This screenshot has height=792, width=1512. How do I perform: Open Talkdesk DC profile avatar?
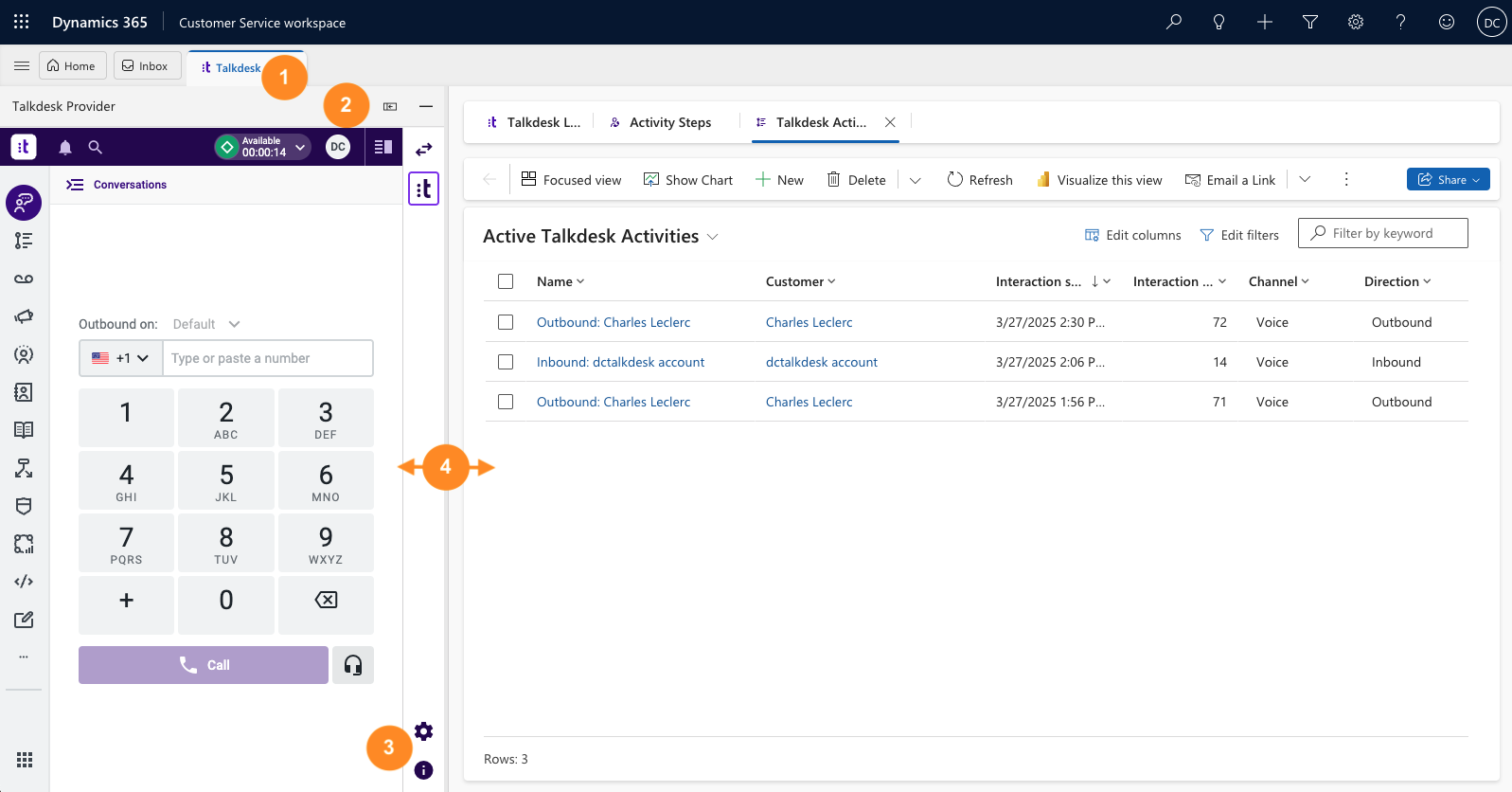click(338, 147)
